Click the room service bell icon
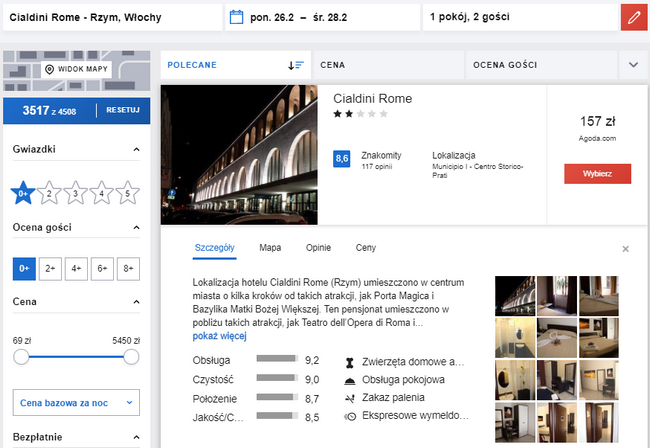Image resolution: width=650 pixels, height=448 pixels. click(x=350, y=381)
